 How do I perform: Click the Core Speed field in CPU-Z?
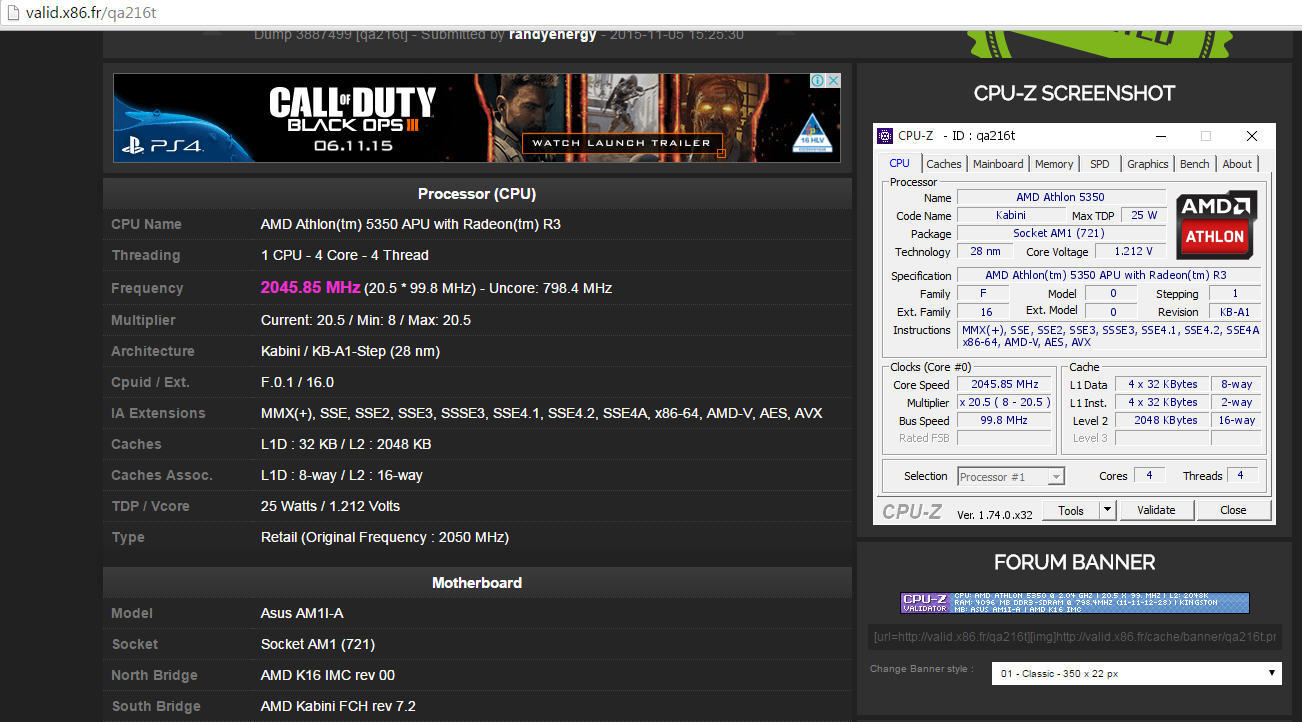point(1004,384)
